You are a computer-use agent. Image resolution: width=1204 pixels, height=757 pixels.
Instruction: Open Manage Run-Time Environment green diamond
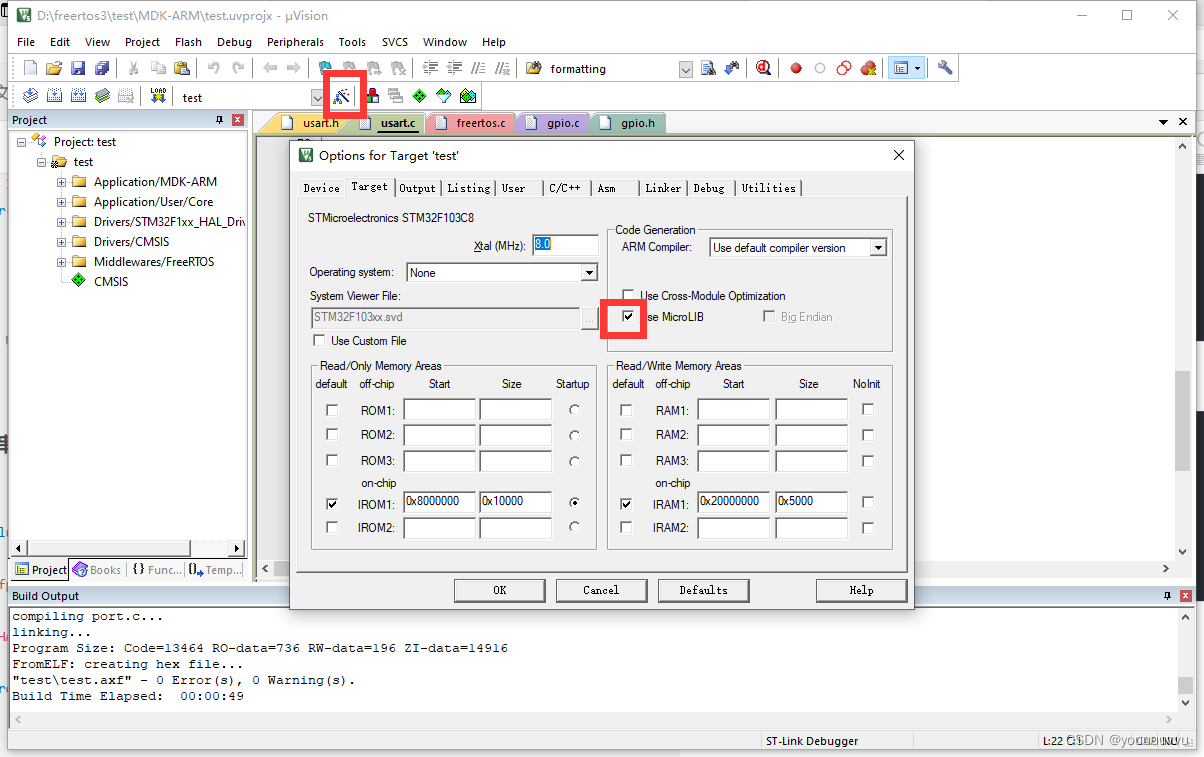(x=420, y=96)
